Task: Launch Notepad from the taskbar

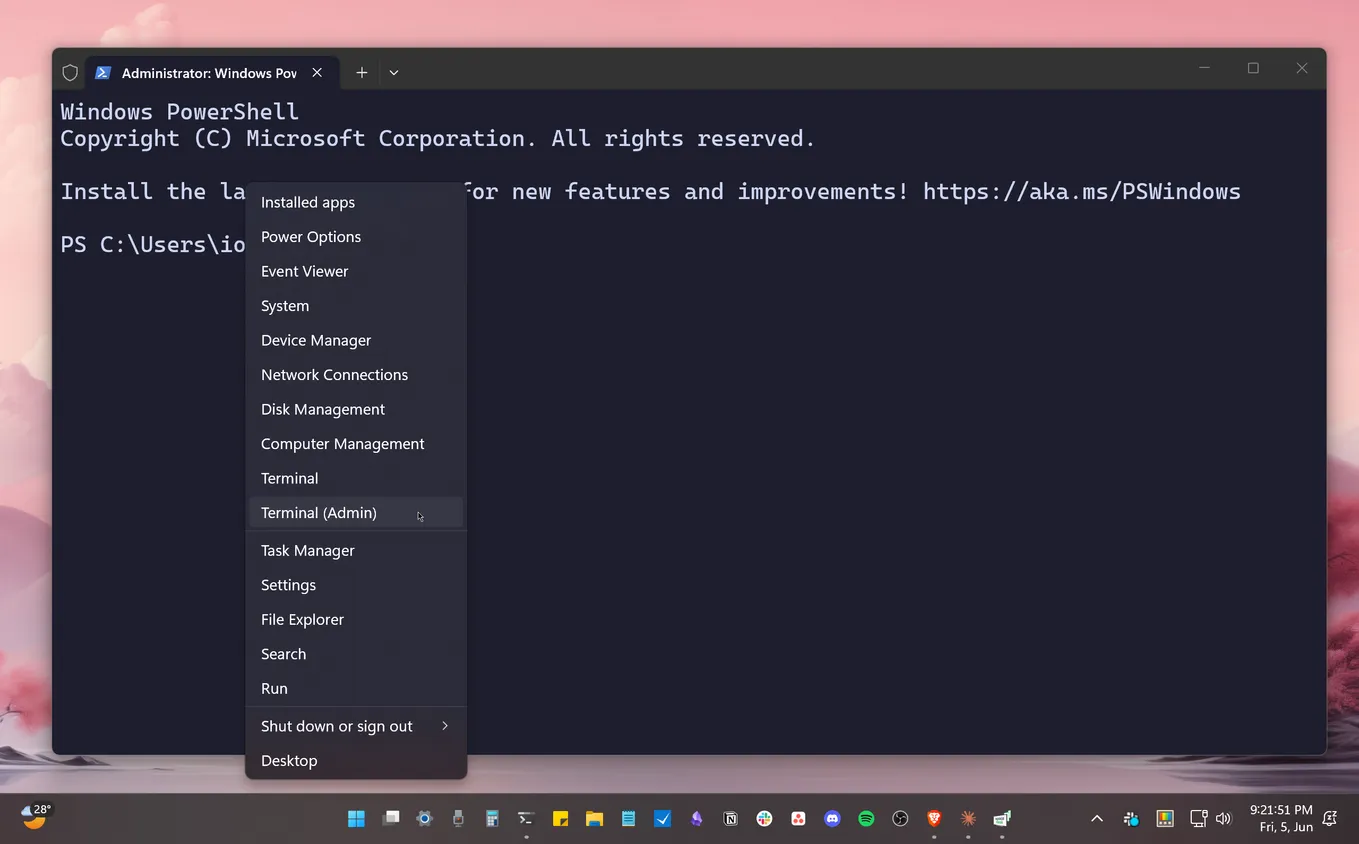Action: pyautogui.click(x=628, y=819)
